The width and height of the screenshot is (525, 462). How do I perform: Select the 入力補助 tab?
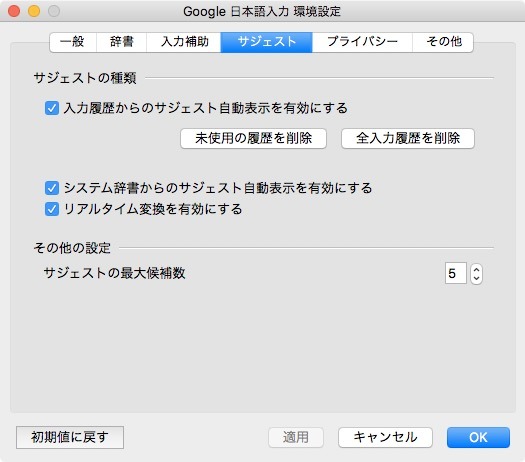point(184,42)
